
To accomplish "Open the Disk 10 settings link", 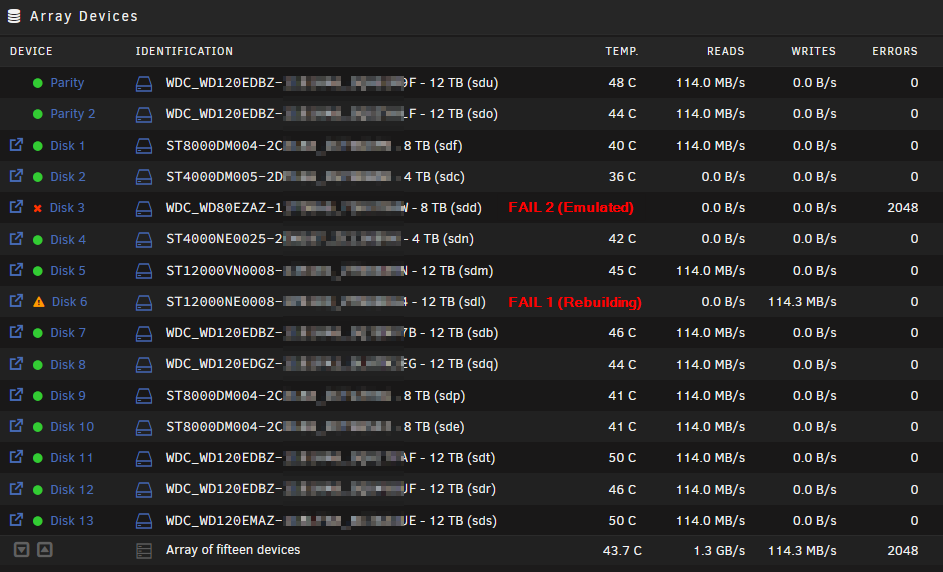I will 72,427.
